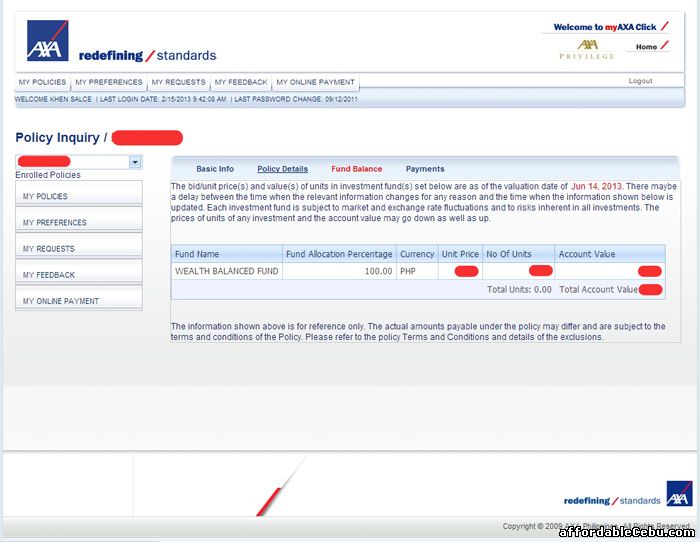The image size is (700, 542).
Task: Switch to the Basic Info tab
Action: [215, 169]
